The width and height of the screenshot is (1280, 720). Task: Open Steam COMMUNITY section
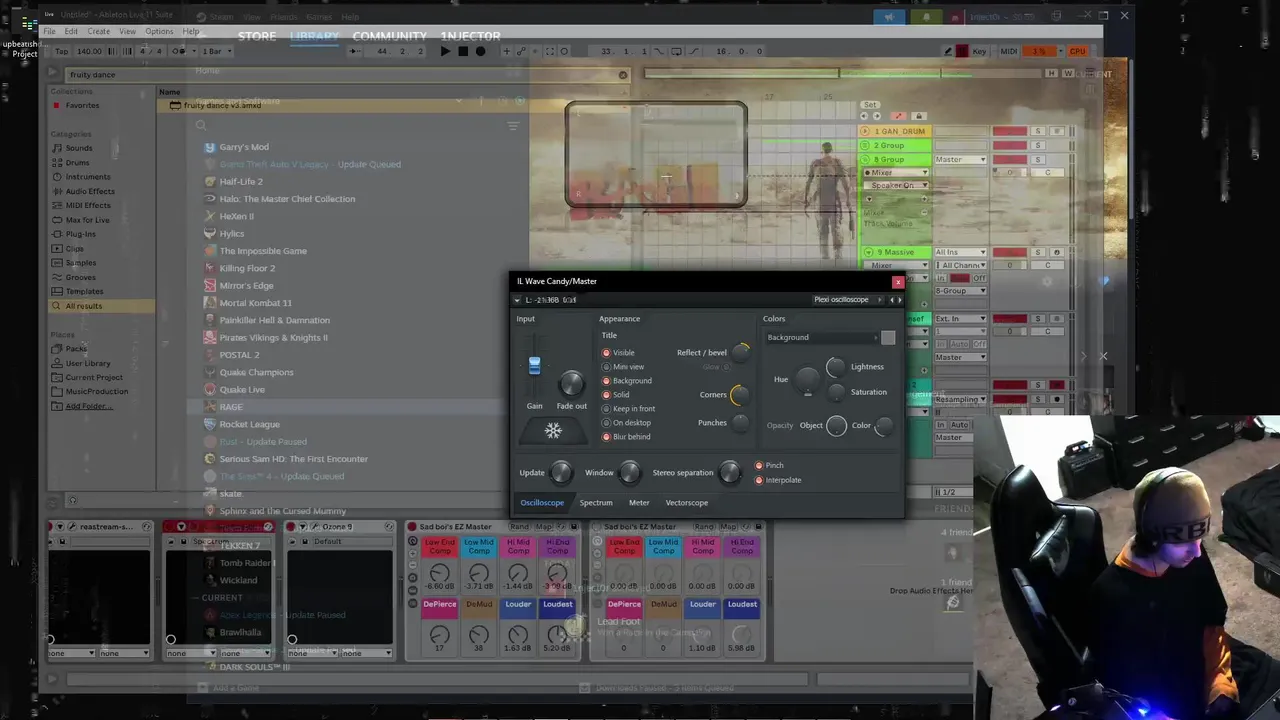tap(389, 36)
